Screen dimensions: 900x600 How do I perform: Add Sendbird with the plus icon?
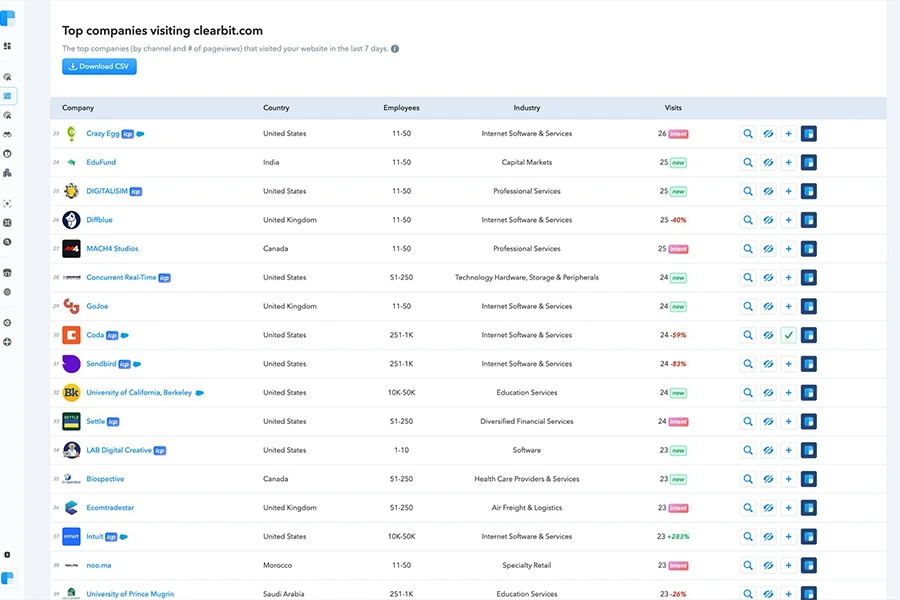click(x=789, y=363)
